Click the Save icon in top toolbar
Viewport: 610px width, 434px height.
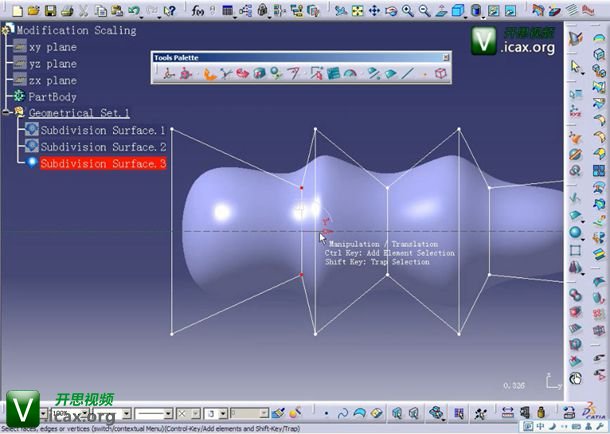coord(51,11)
